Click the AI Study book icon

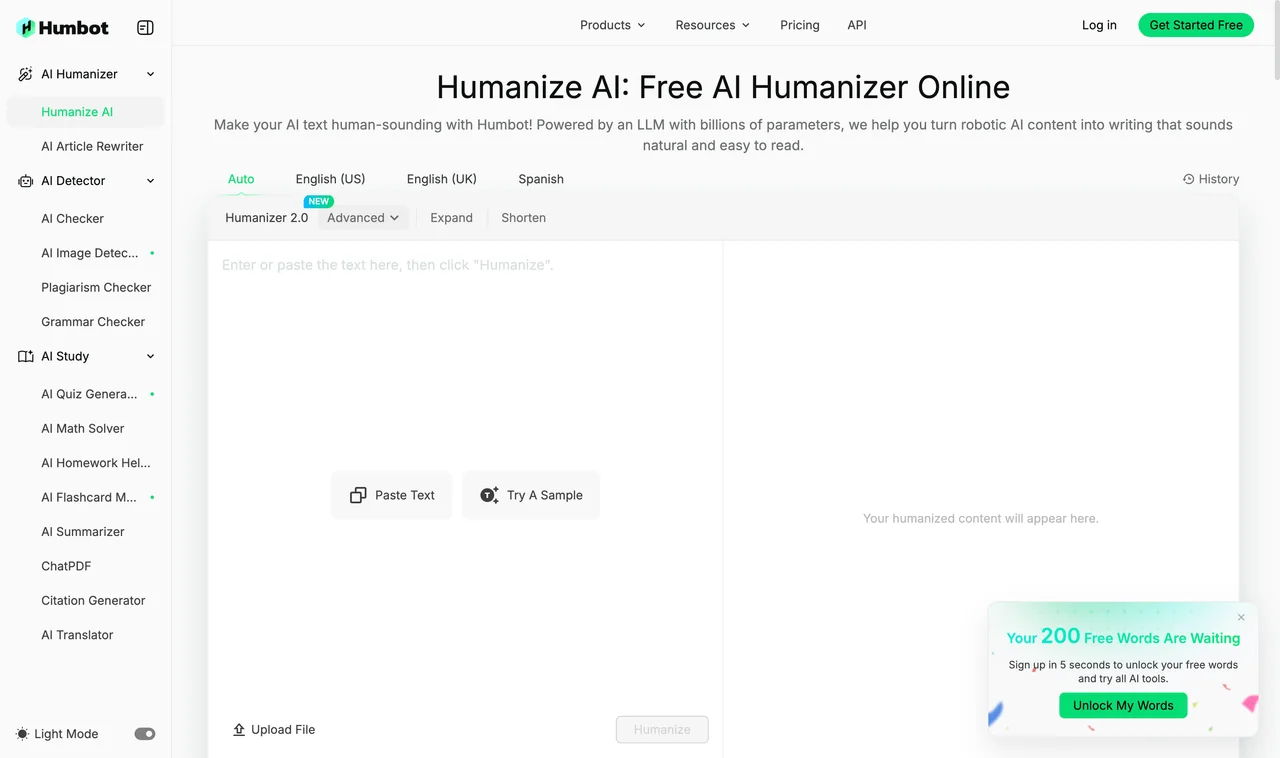[x=26, y=356]
